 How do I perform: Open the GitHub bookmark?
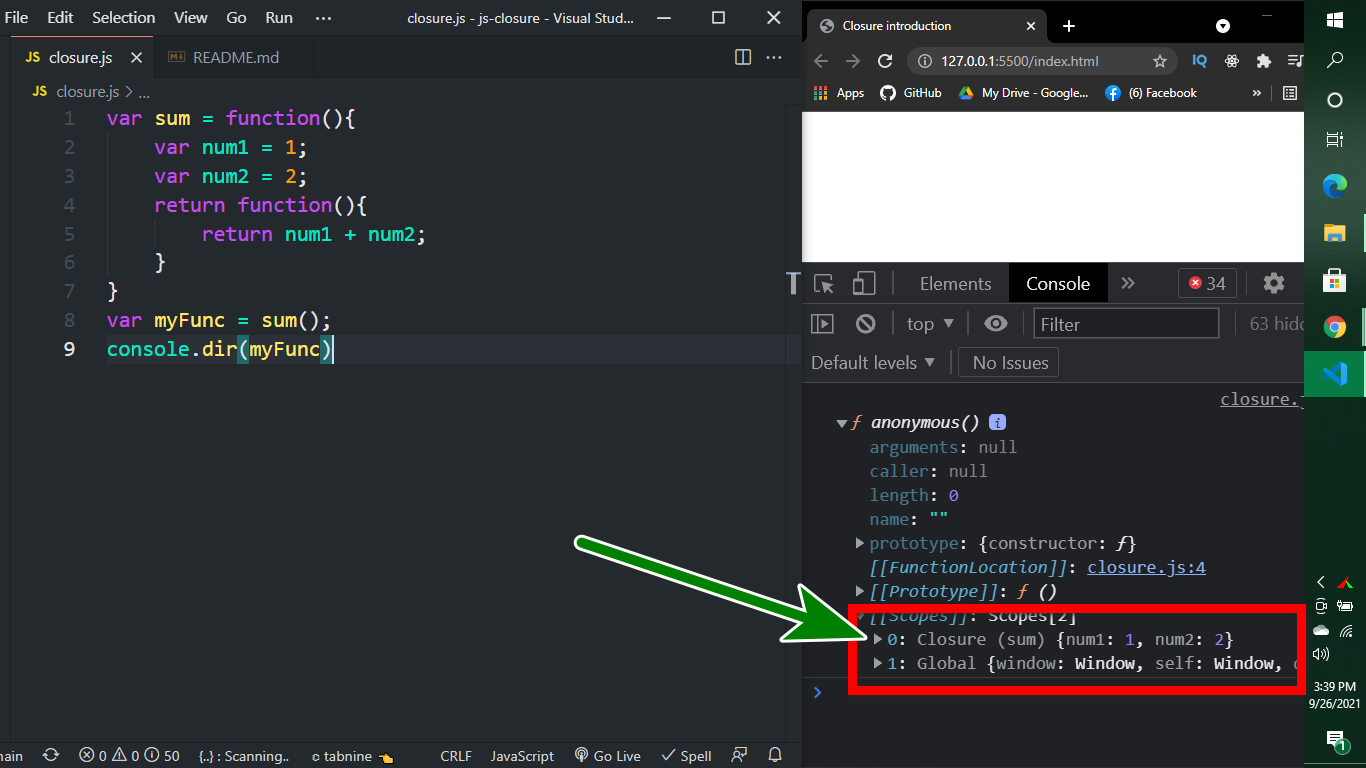(911, 93)
